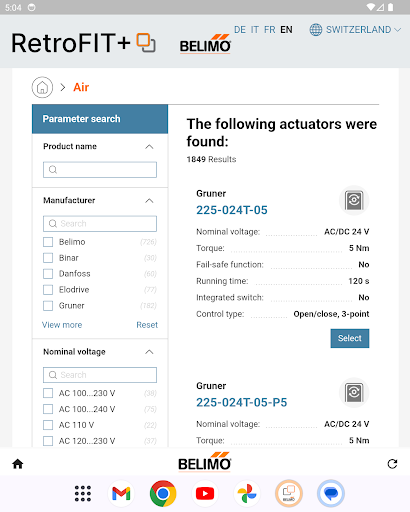This screenshot has height=512, width=410.
Task: Switch language to FR
Action: point(270,30)
